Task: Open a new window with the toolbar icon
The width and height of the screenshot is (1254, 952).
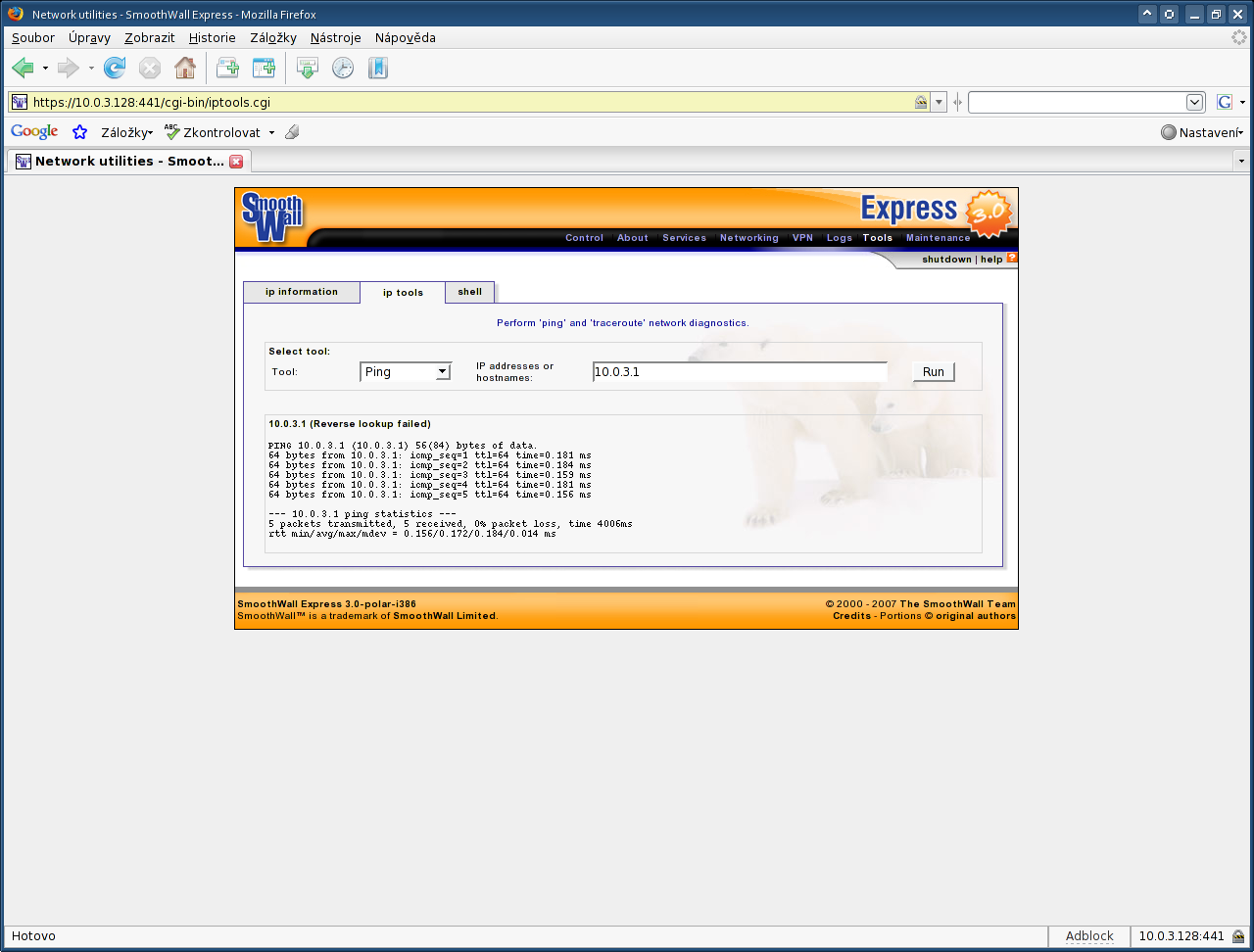Action: [x=264, y=68]
